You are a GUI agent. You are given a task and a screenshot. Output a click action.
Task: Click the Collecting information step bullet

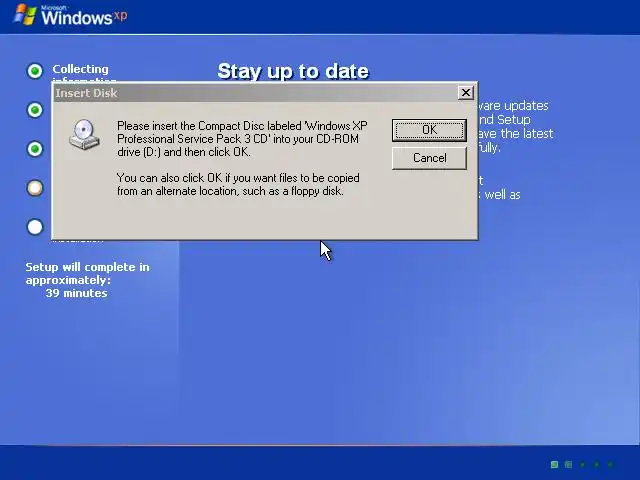[35, 71]
